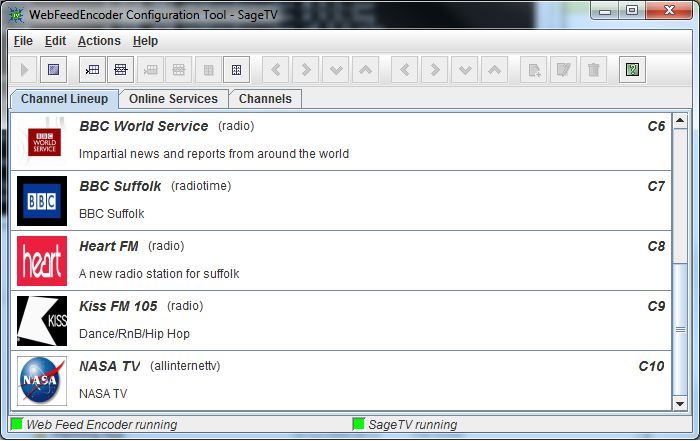Screen dimensions: 700x441
Task: Click the green help icon in toolbar
Action: coord(631,70)
